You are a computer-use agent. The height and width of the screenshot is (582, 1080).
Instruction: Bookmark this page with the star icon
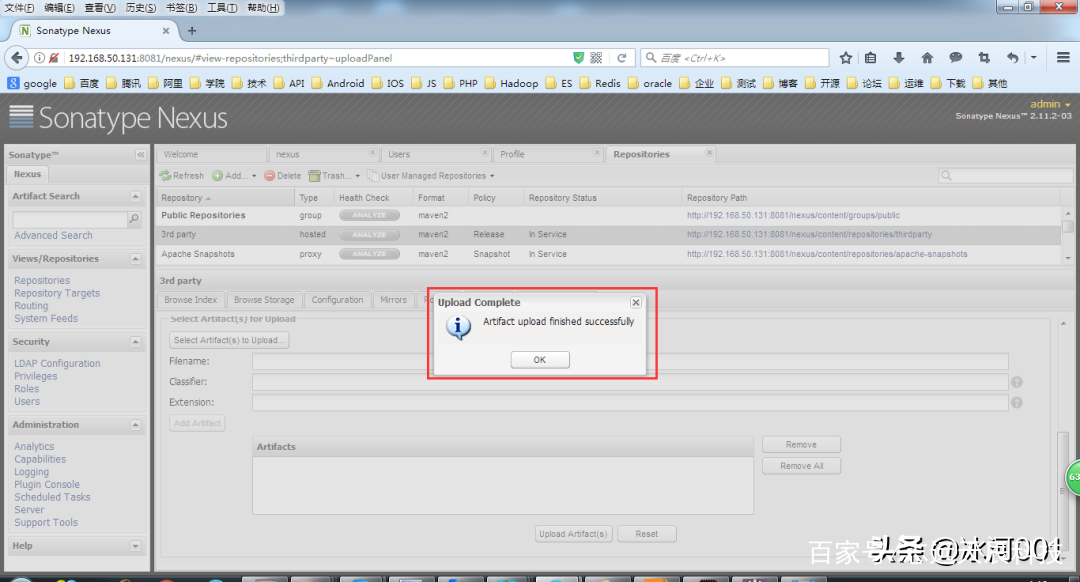tap(846, 58)
